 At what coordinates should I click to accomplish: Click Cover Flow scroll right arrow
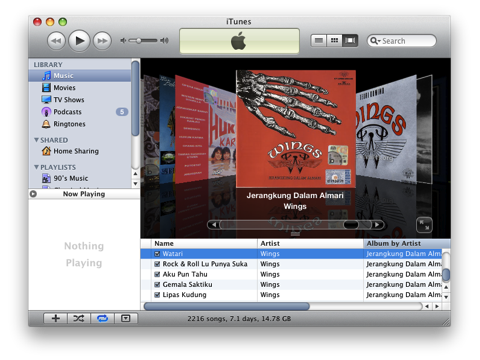pos(377,225)
